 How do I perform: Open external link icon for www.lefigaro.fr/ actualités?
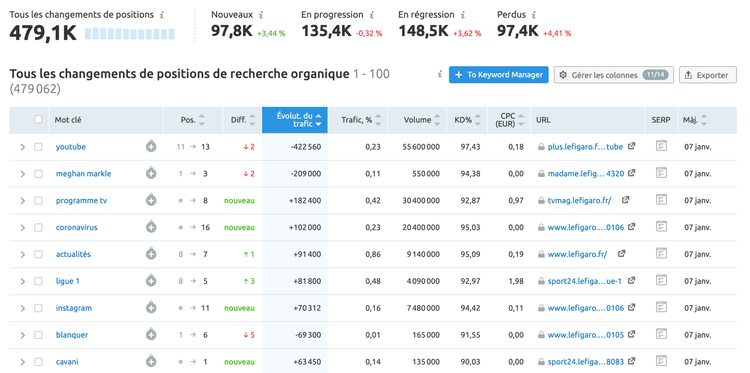[x=621, y=253]
